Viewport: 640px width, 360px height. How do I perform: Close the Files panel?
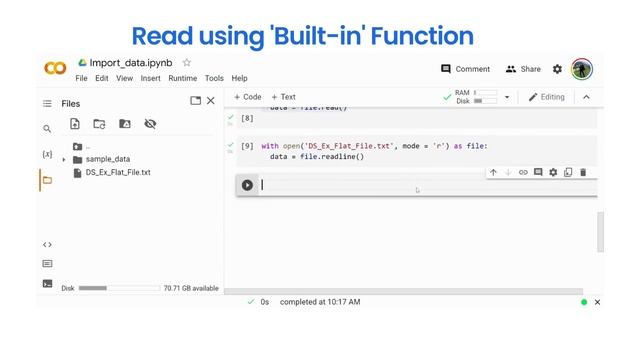(x=211, y=100)
